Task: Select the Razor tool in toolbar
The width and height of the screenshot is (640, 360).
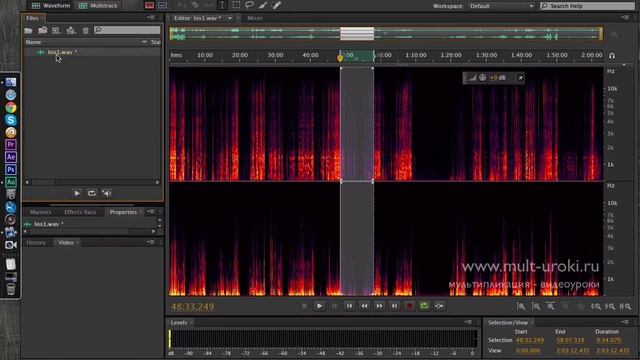Action: (x=195, y=5)
